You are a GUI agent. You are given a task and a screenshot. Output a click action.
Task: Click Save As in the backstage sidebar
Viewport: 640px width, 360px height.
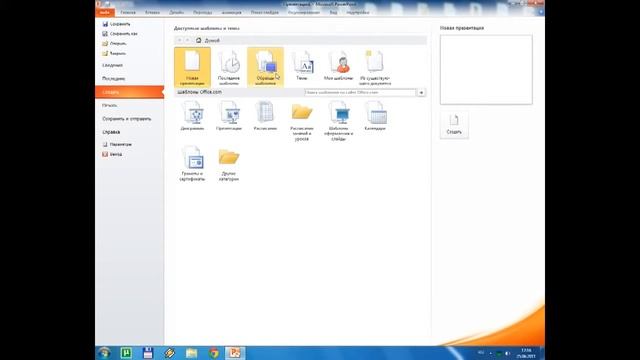pos(119,34)
